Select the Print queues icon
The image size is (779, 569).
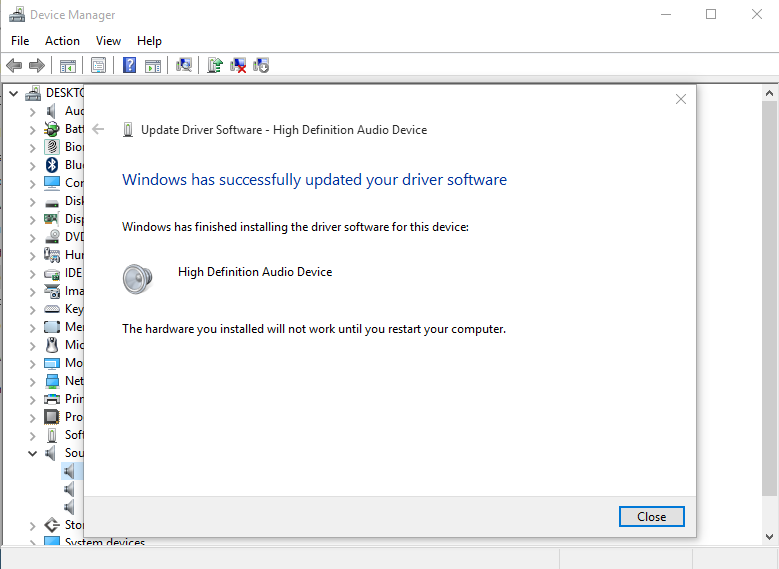click(52, 399)
